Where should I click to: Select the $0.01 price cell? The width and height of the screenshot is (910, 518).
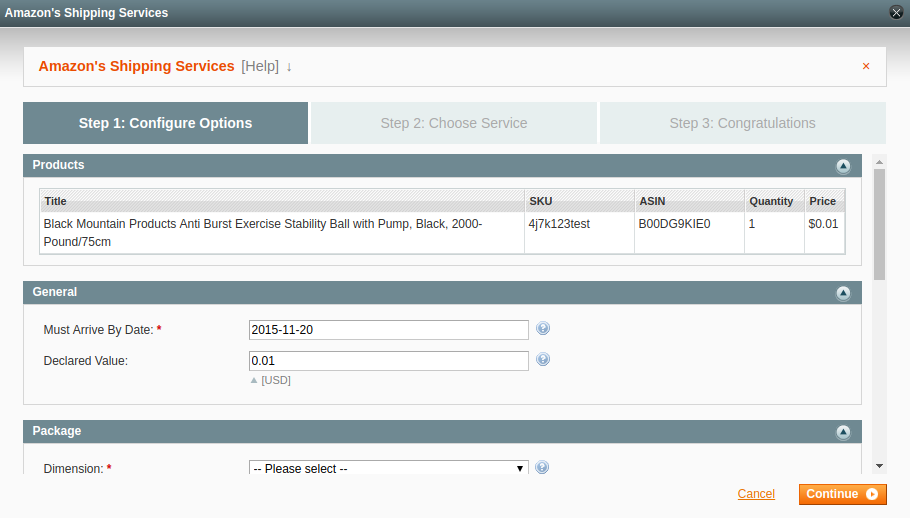click(825, 233)
